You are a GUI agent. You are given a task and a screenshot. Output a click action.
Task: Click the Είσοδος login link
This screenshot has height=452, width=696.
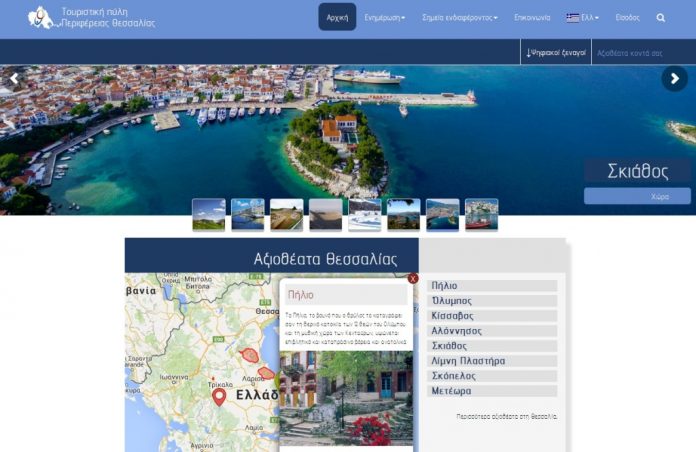(x=627, y=18)
